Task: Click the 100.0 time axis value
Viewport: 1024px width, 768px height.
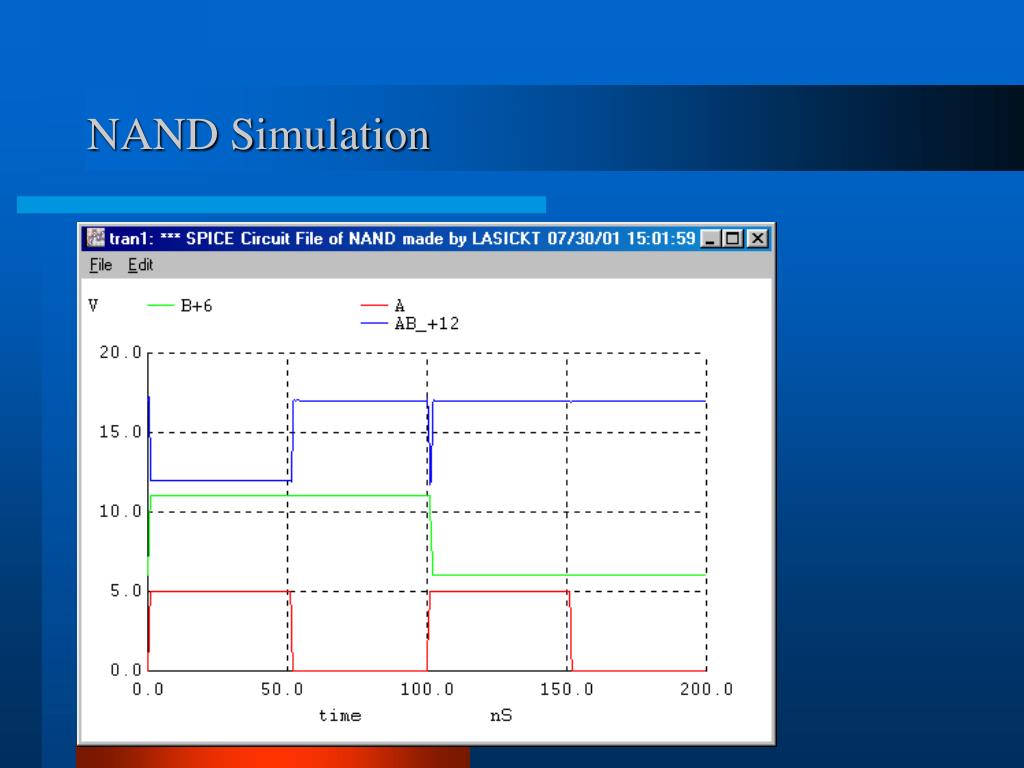Action: pos(427,690)
